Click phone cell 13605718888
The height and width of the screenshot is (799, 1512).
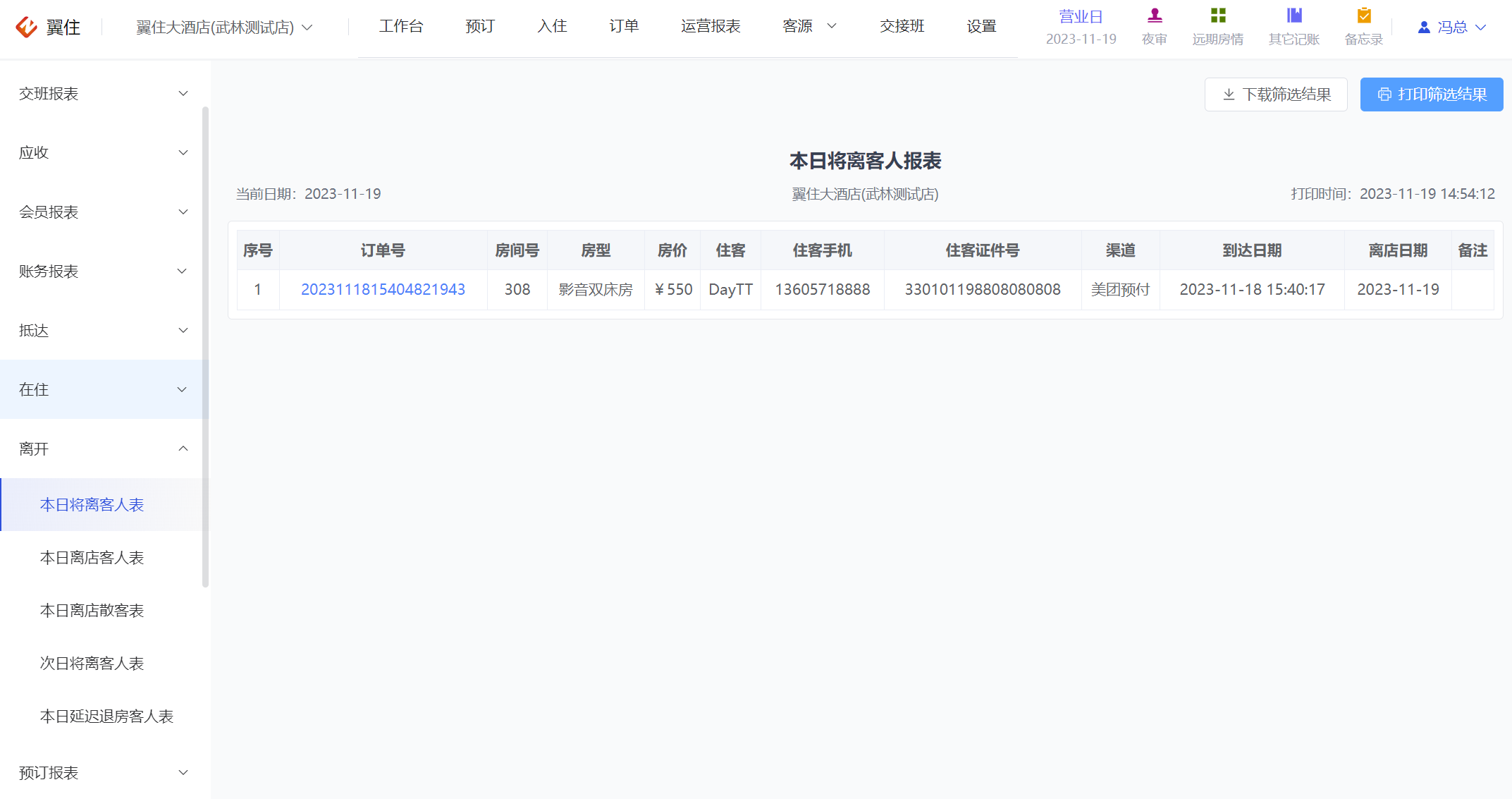pos(823,290)
